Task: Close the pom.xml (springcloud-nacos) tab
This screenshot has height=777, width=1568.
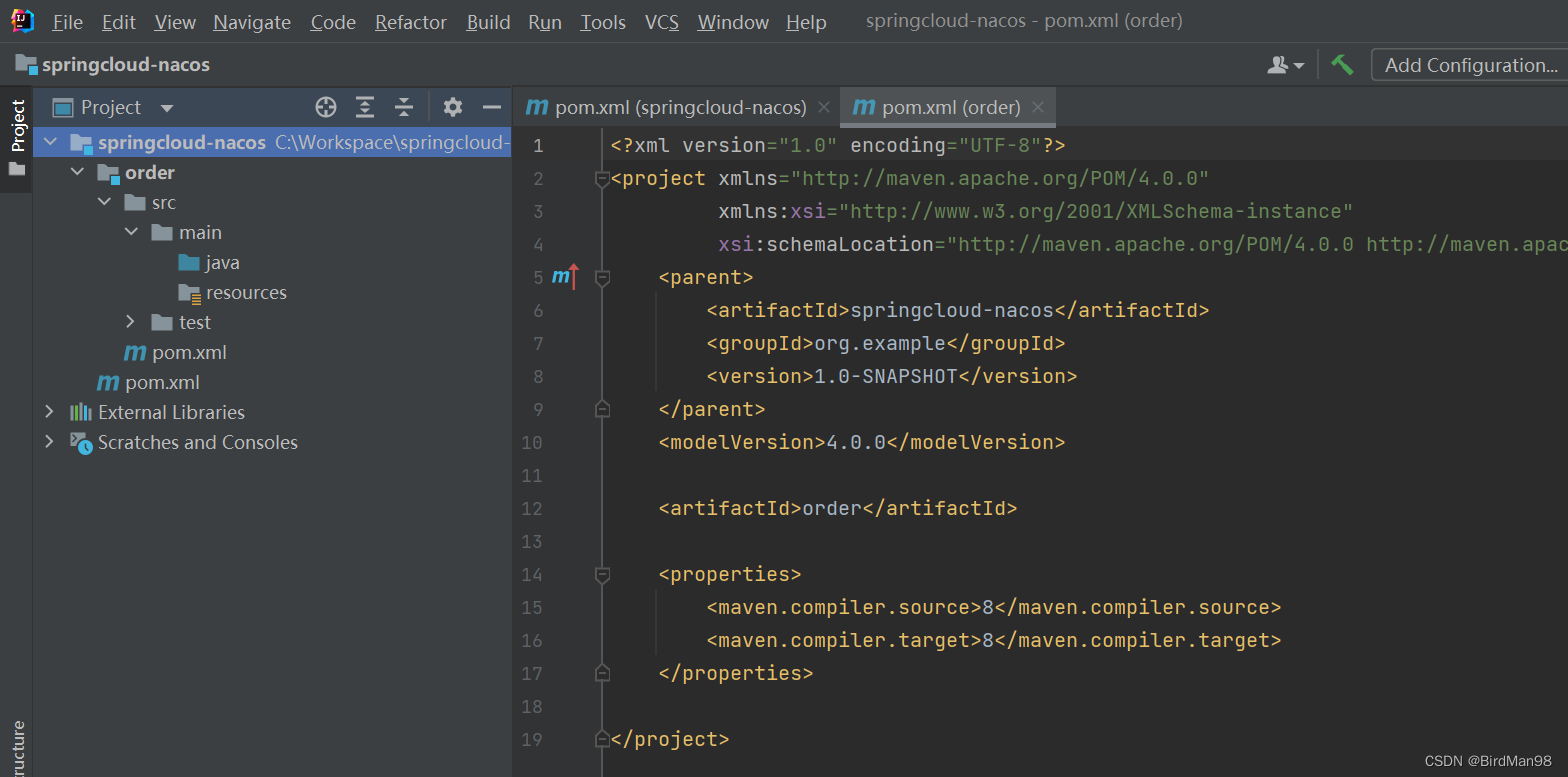Action: [x=824, y=107]
